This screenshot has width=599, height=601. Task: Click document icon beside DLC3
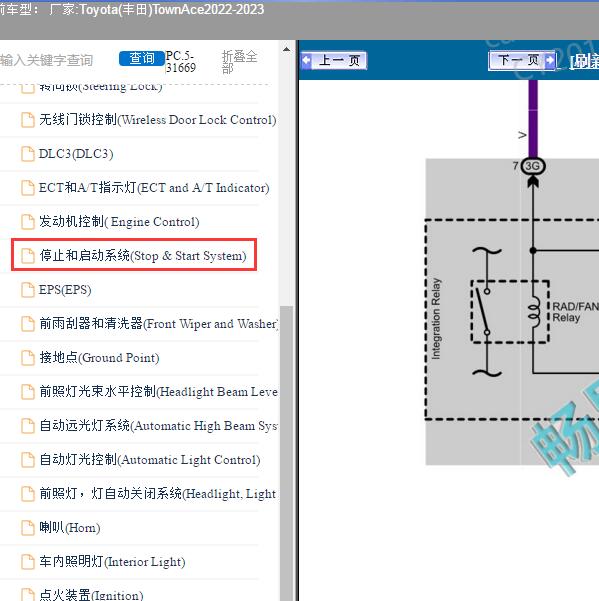click(x=28, y=154)
